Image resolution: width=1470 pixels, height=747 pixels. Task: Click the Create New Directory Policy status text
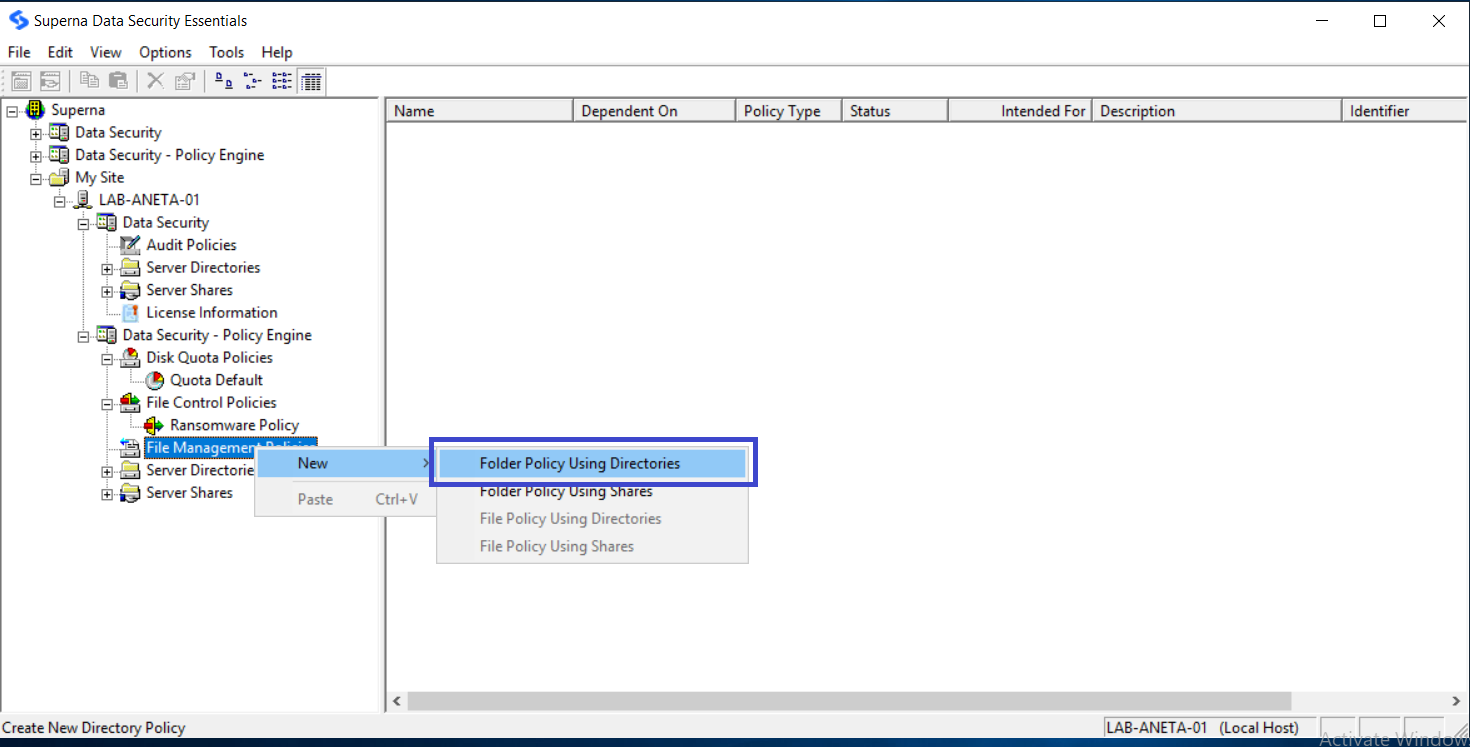coord(94,728)
